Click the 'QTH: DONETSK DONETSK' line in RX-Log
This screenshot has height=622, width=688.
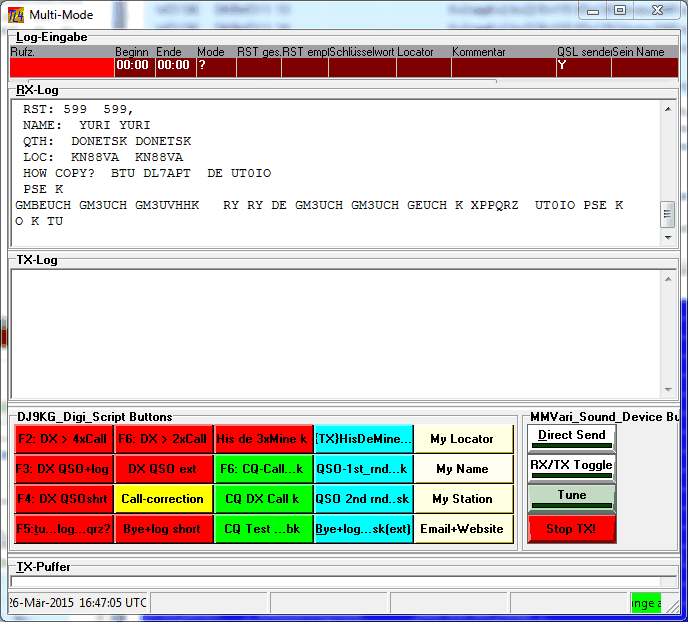coord(107,141)
